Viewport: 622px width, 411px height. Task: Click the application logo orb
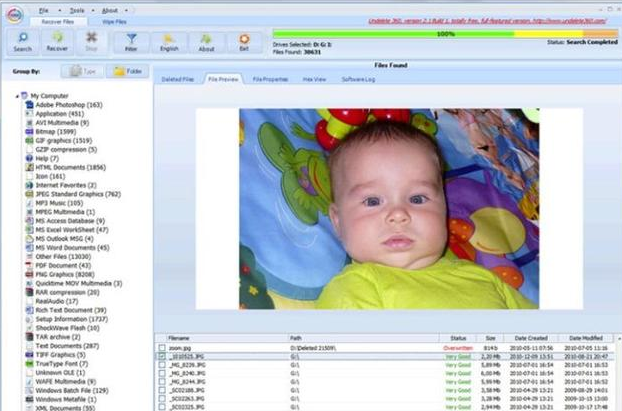point(11,10)
